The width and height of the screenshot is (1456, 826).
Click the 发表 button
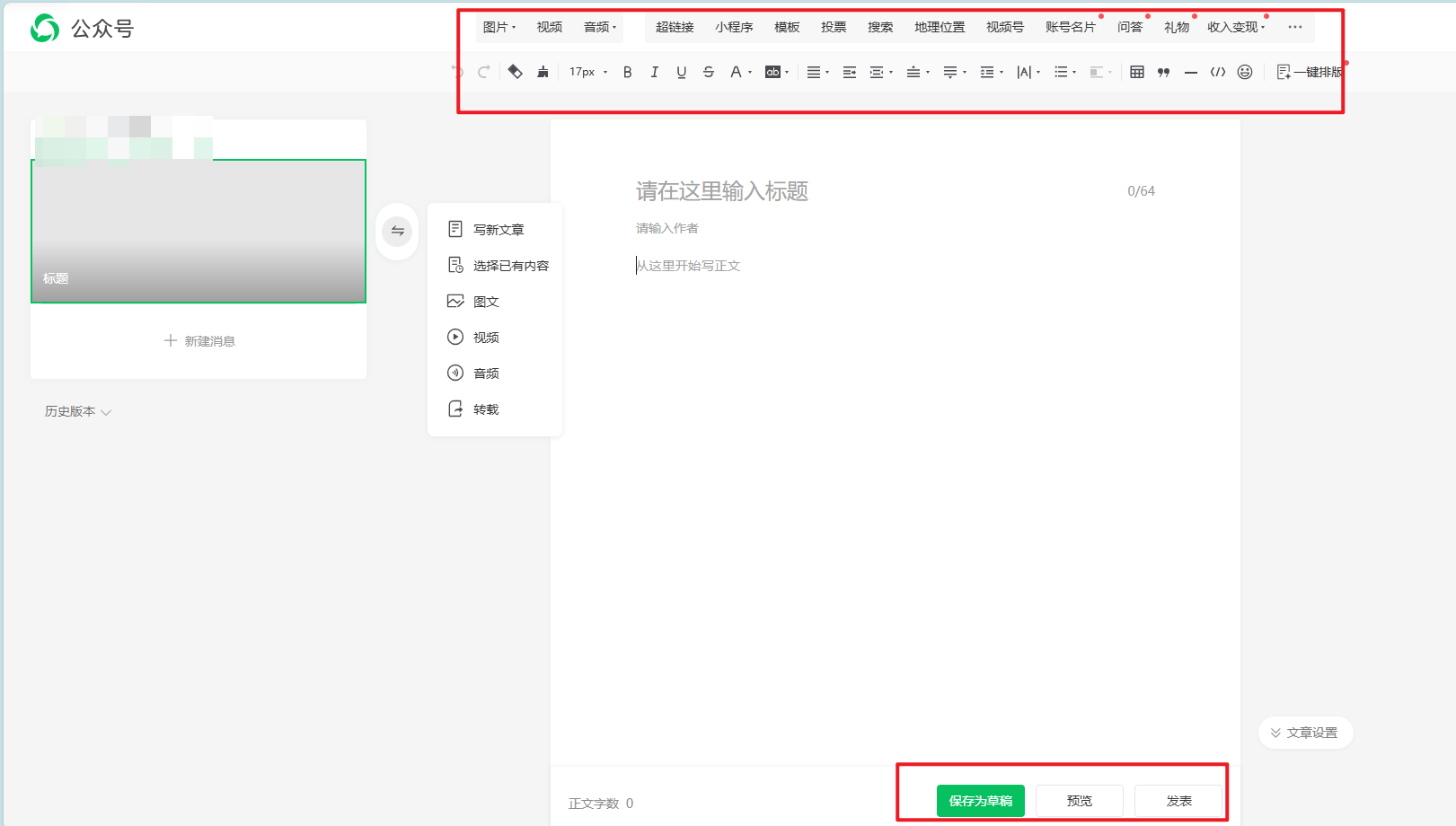coord(1179,800)
